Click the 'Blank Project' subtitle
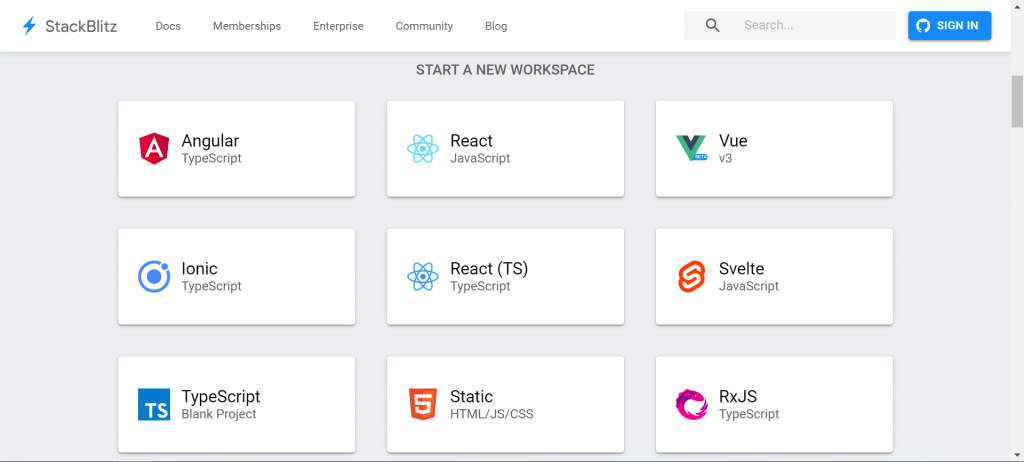This screenshot has width=1024, height=462. 219,414
